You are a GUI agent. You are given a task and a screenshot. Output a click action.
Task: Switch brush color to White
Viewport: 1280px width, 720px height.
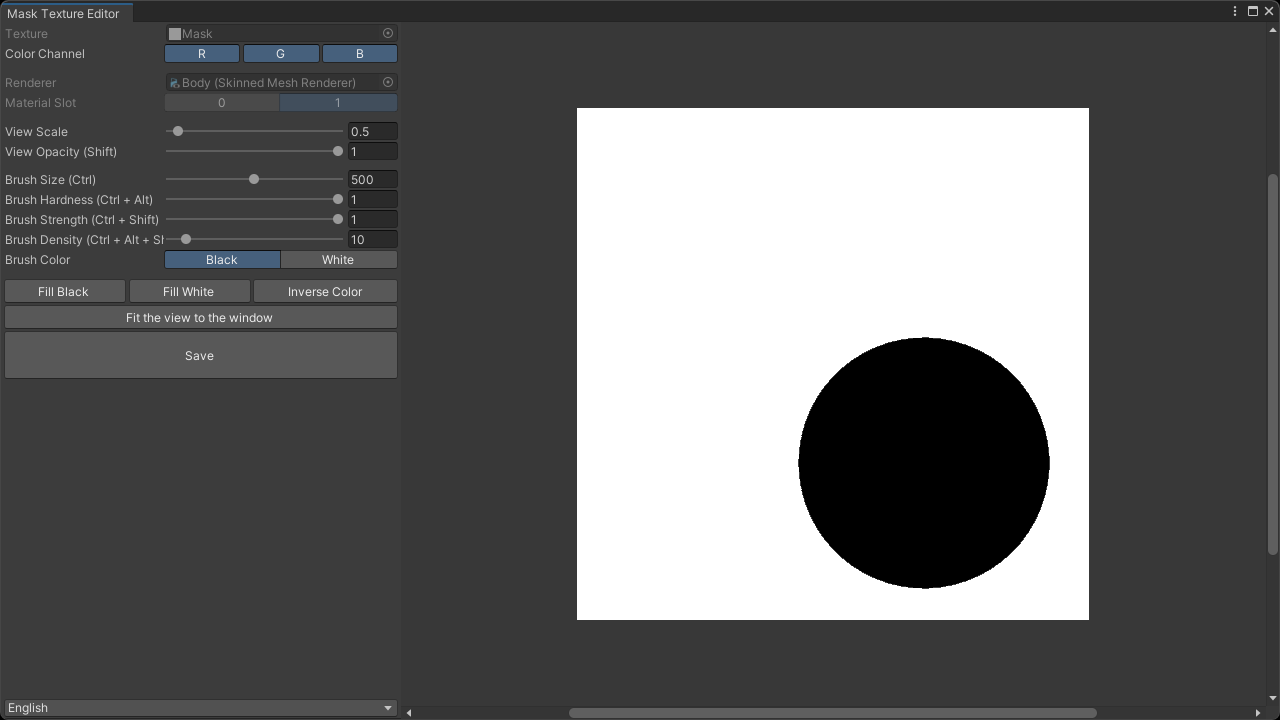click(339, 259)
